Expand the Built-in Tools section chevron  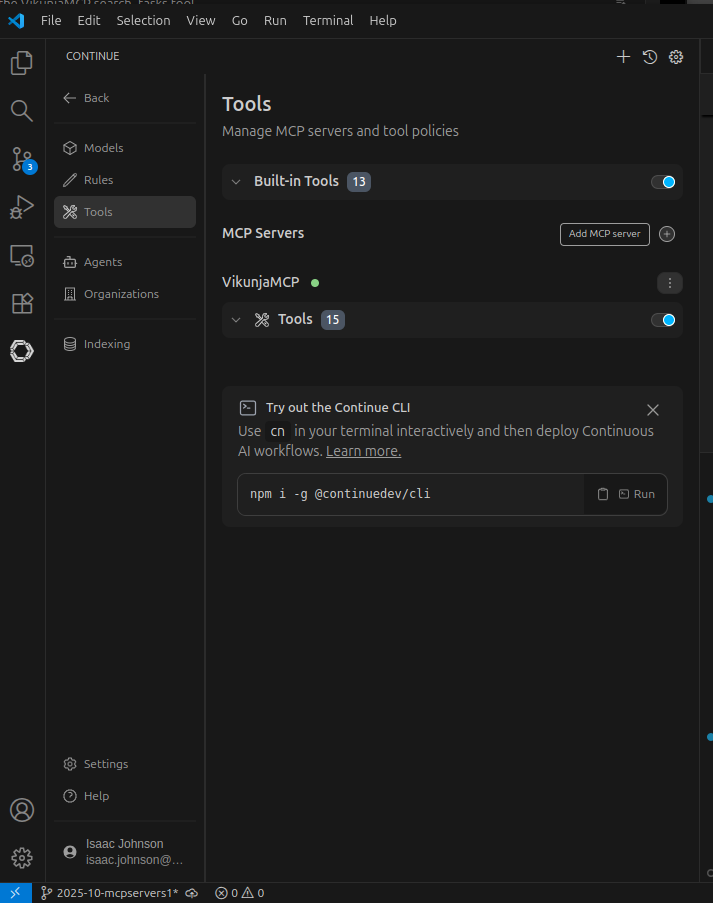[236, 182]
